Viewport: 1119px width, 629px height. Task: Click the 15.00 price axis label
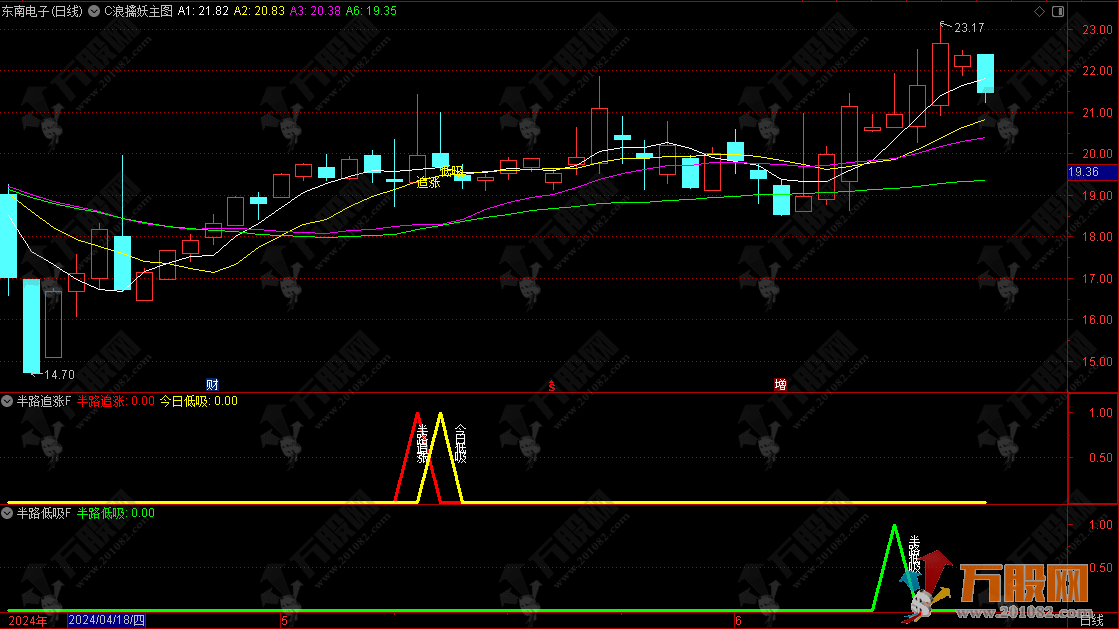[x=1097, y=361]
